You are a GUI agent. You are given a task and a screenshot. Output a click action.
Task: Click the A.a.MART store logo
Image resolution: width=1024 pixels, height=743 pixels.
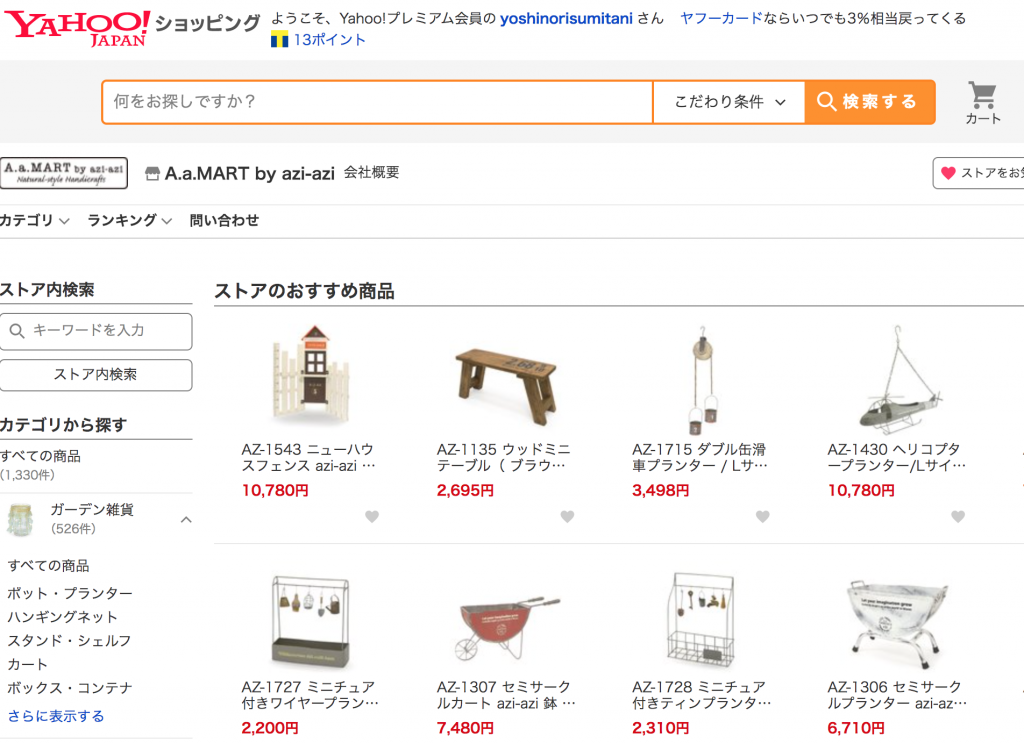64,173
